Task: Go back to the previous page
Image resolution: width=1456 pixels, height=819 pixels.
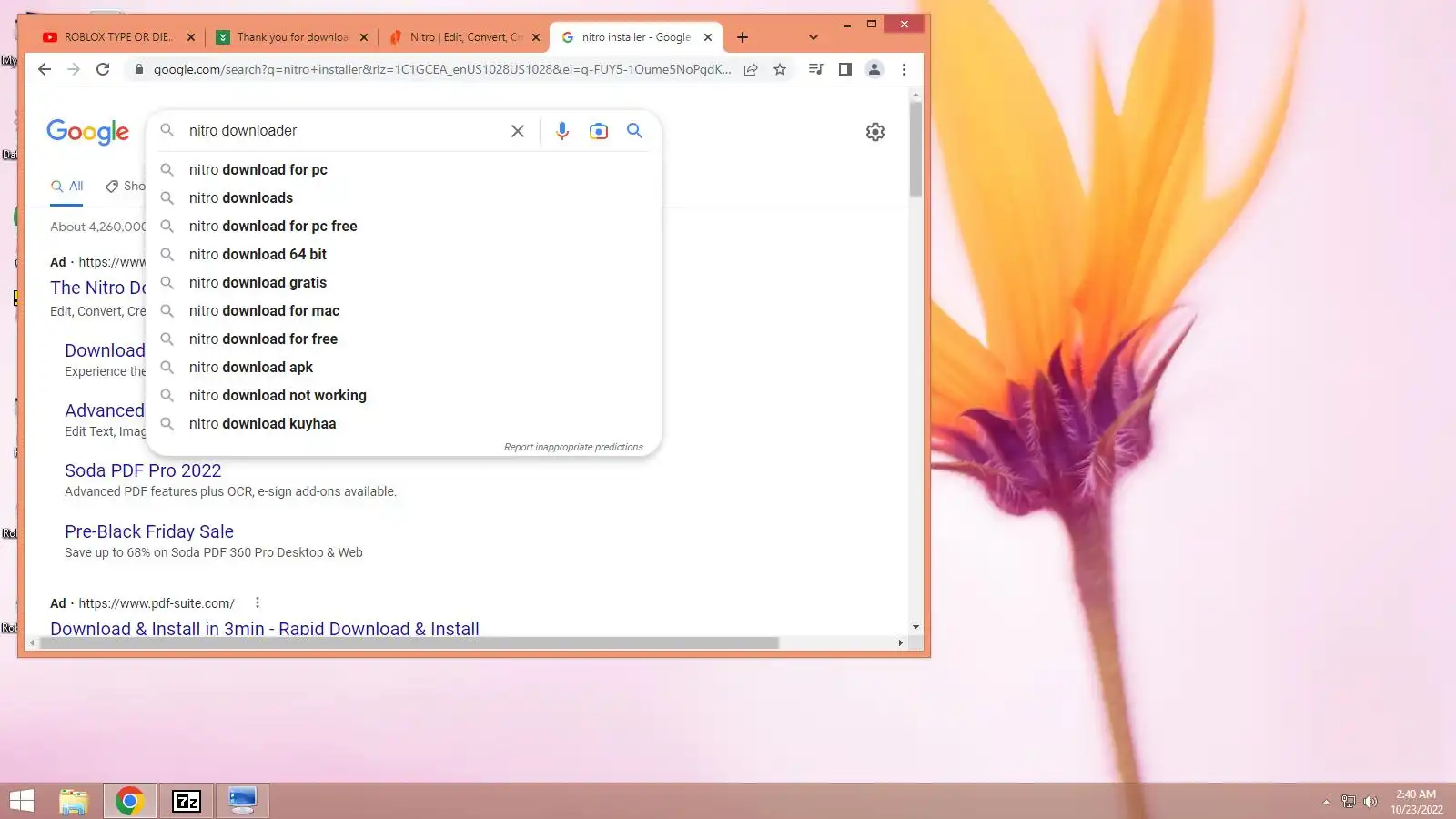Action: tap(45, 69)
